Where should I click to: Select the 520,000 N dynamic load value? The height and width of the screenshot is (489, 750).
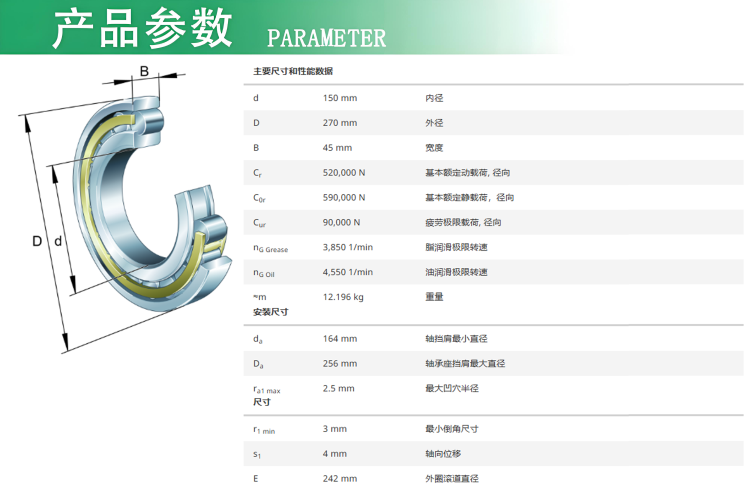point(344,173)
